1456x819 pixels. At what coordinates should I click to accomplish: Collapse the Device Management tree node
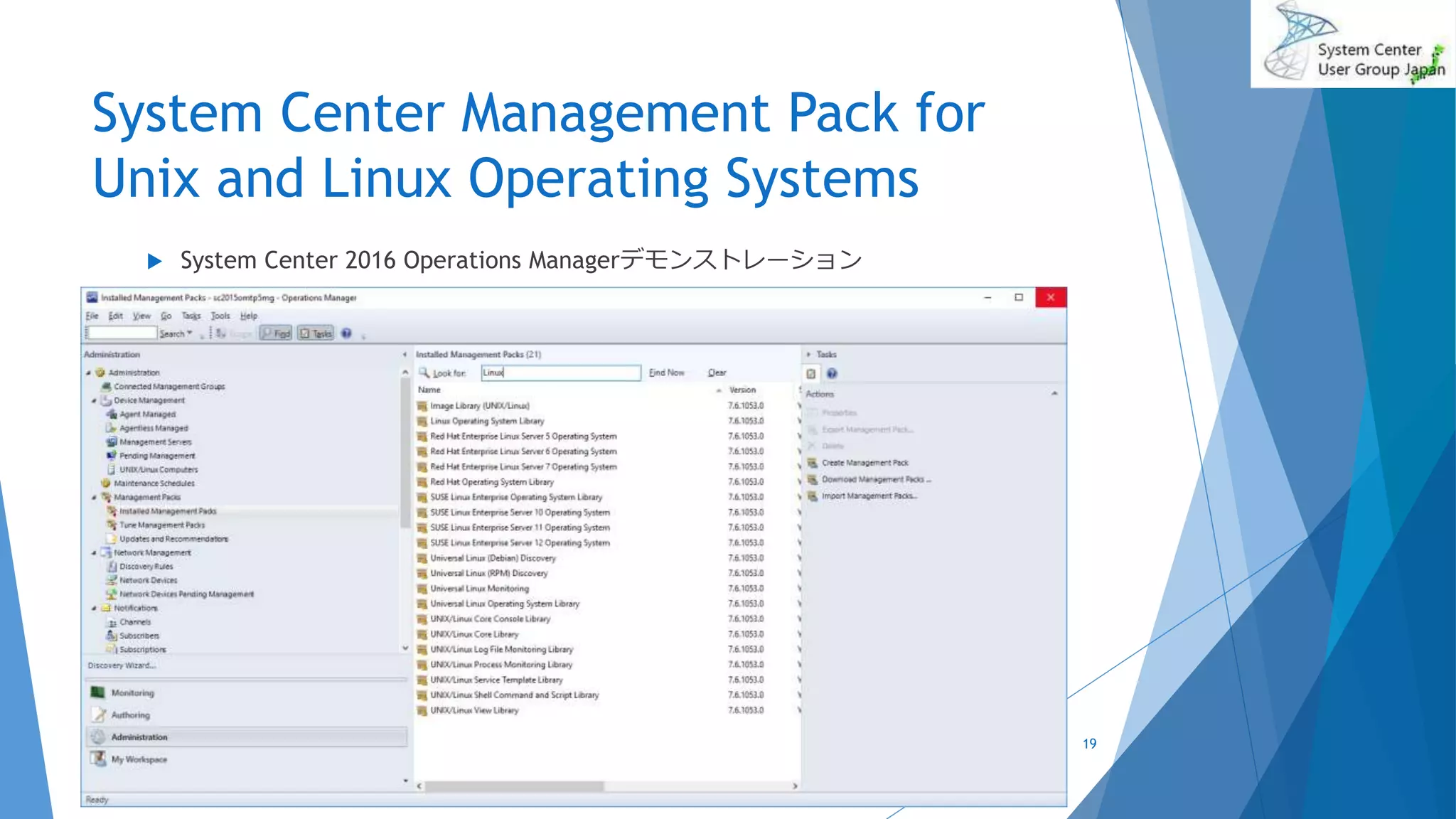(94, 400)
